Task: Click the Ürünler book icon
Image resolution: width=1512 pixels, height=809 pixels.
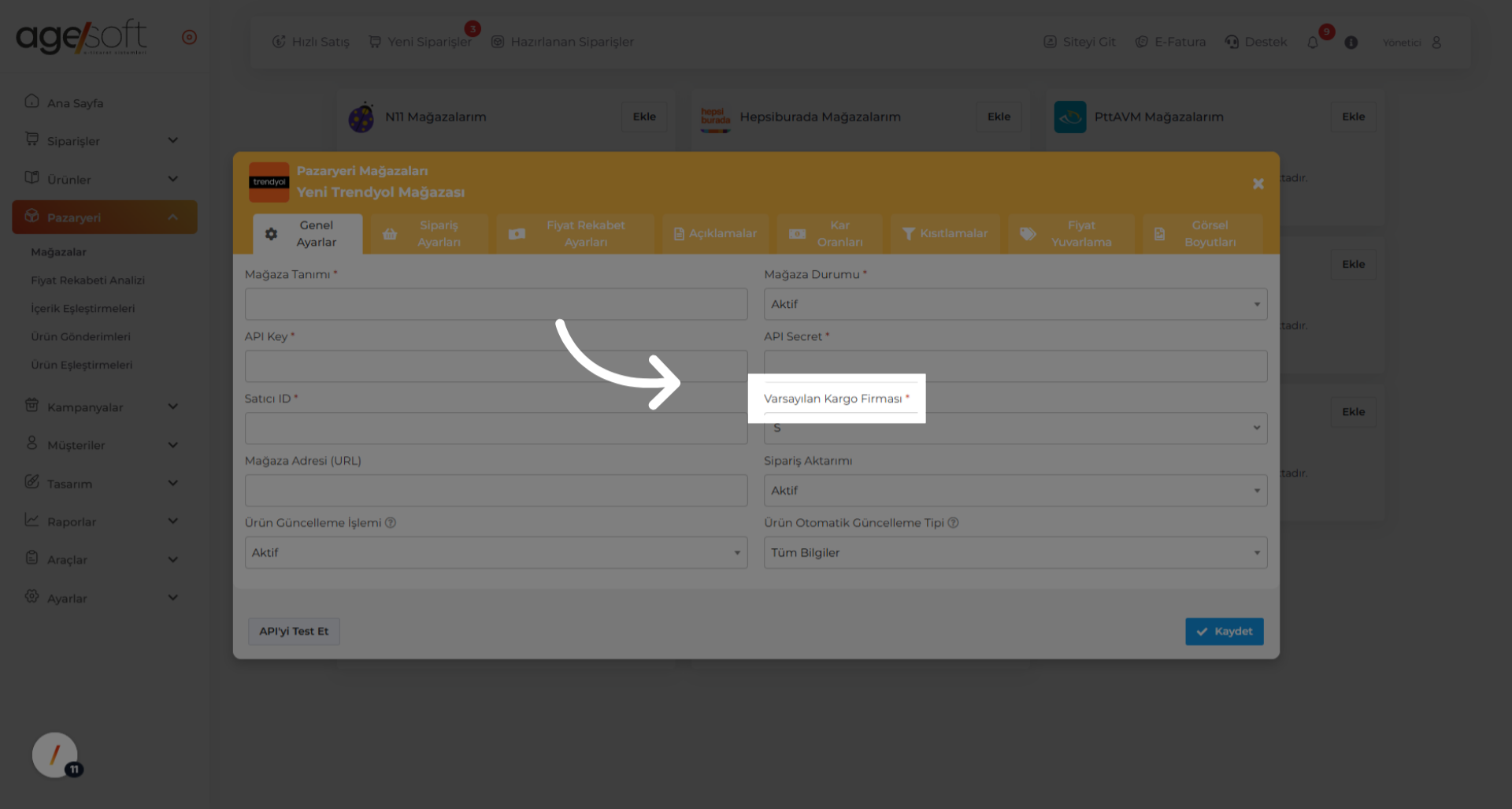Action: click(x=31, y=177)
